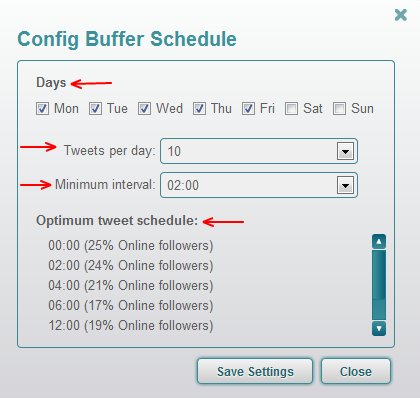Screen dimensions: 420x398
Task: Disable the Thu checkbox
Action: (199, 109)
